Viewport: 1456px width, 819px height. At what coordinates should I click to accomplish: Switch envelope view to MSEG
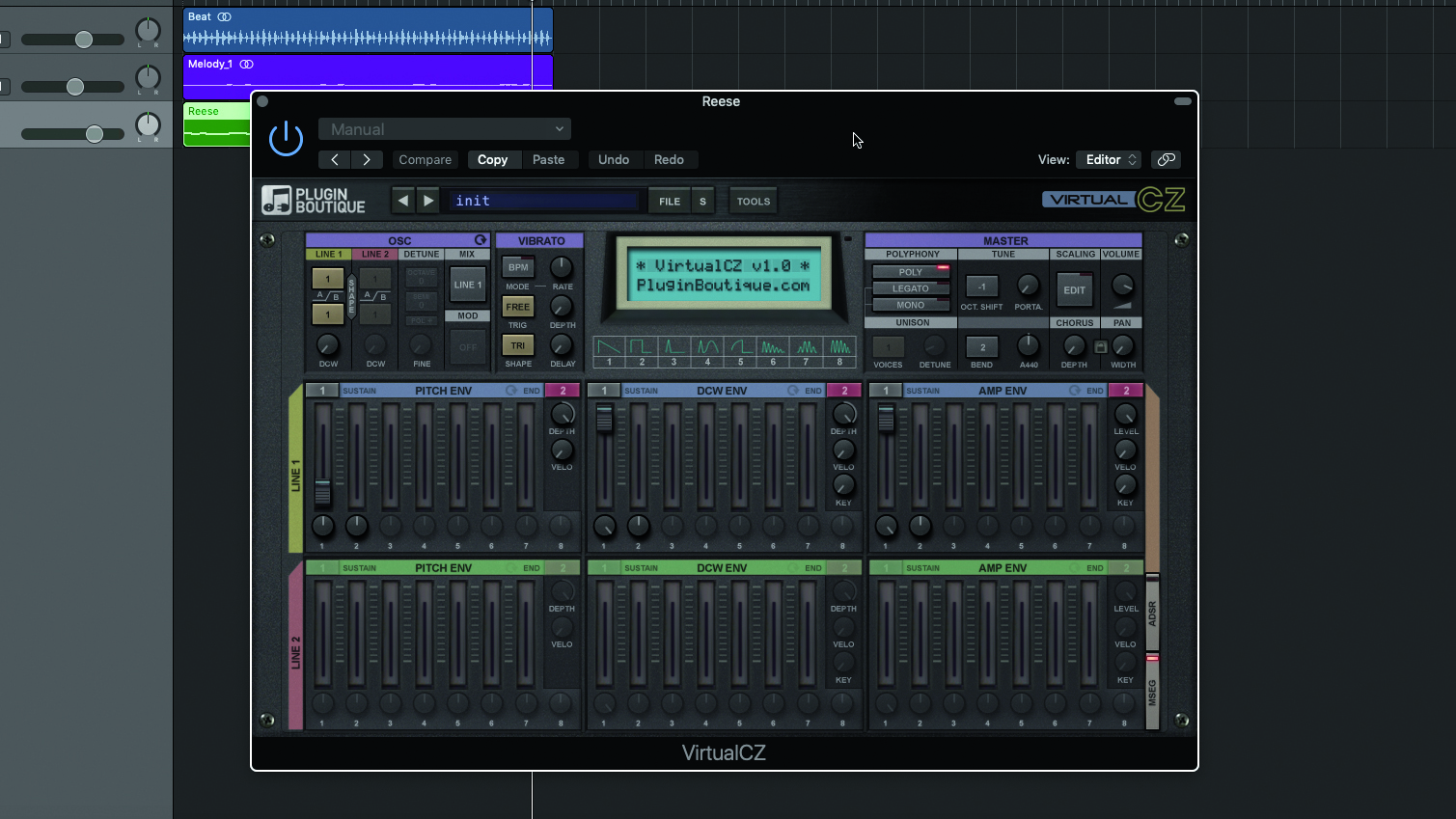[1152, 692]
